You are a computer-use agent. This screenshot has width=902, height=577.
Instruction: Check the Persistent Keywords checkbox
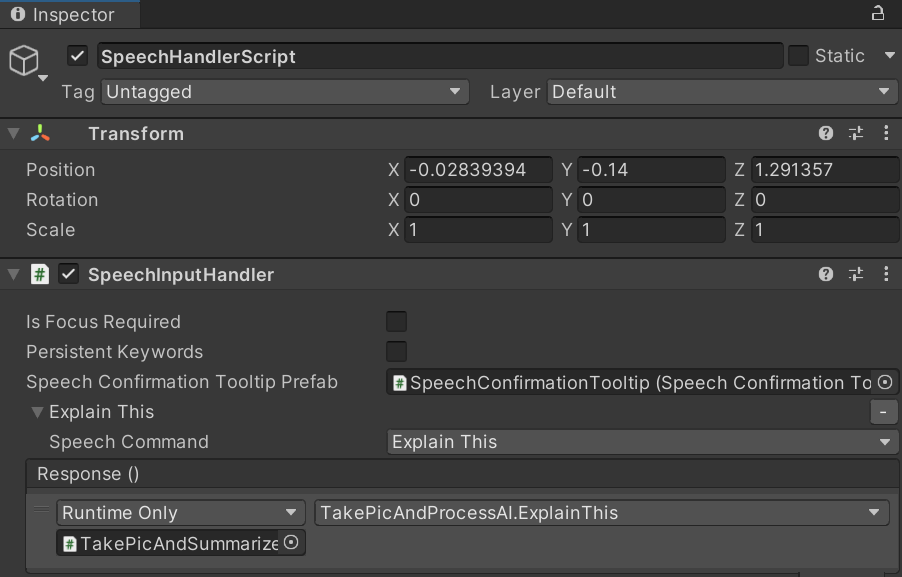point(396,352)
